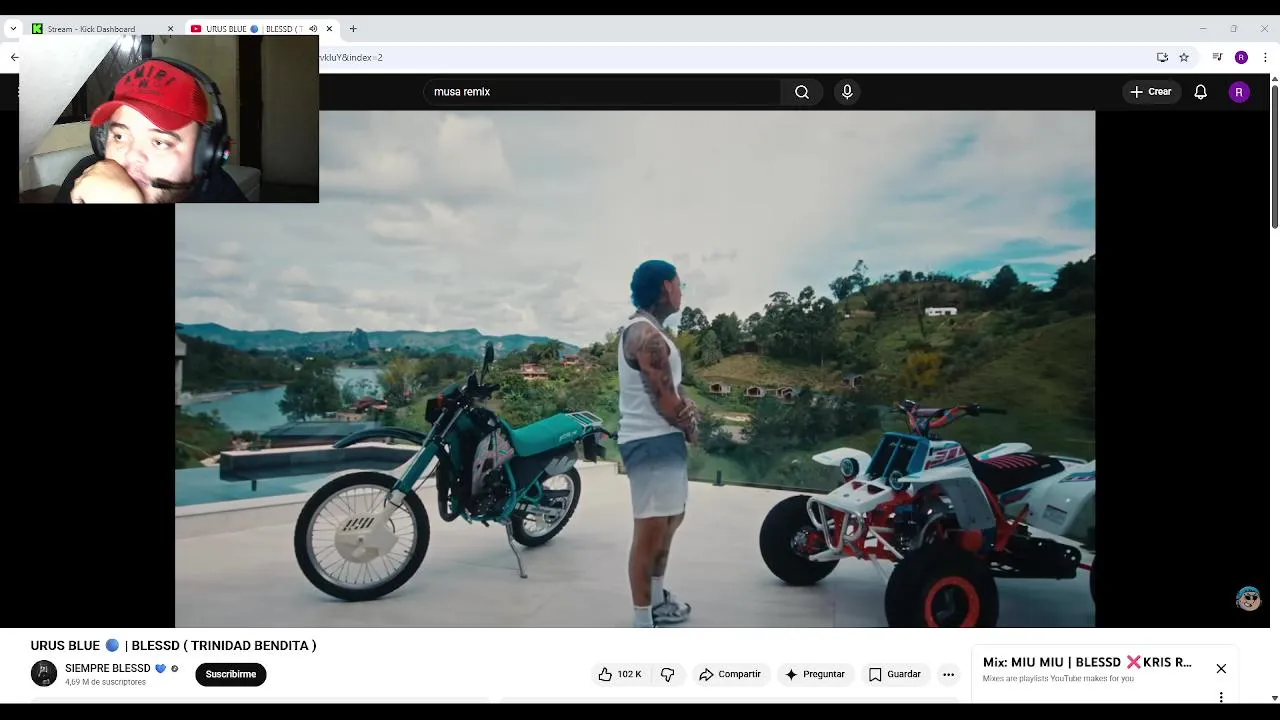This screenshot has width=1280, height=720.
Task: Click the Compartir share button
Action: pyautogui.click(x=730, y=675)
